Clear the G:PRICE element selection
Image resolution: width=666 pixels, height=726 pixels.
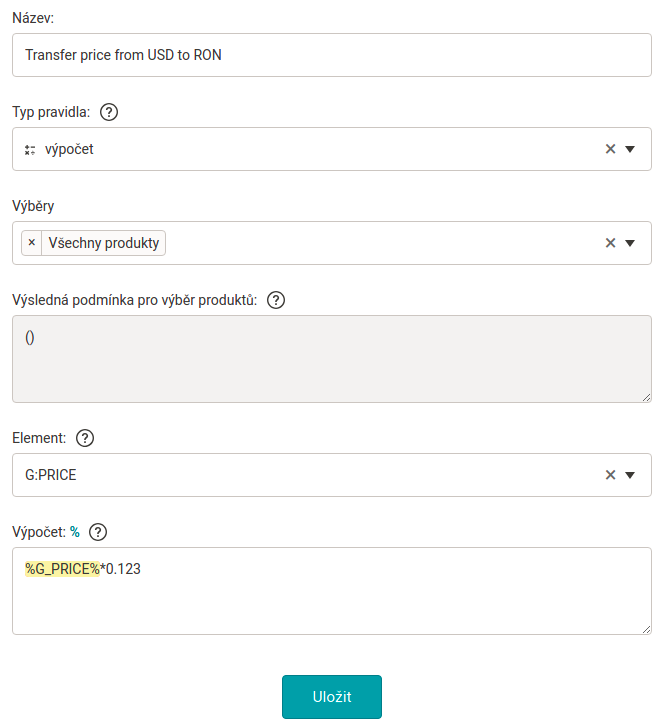click(610, 475)
